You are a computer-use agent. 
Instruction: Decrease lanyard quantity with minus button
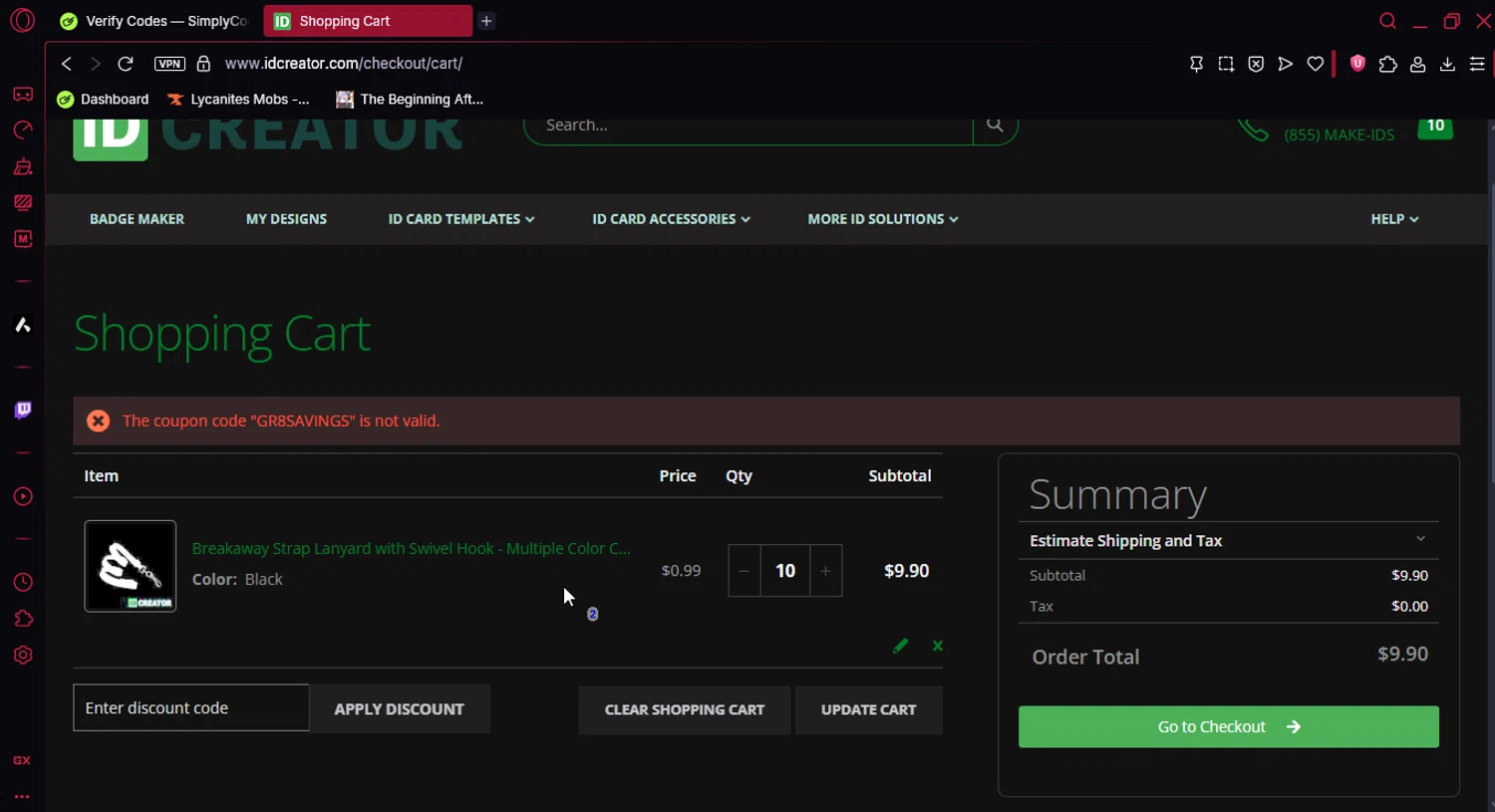coord(745,571)
